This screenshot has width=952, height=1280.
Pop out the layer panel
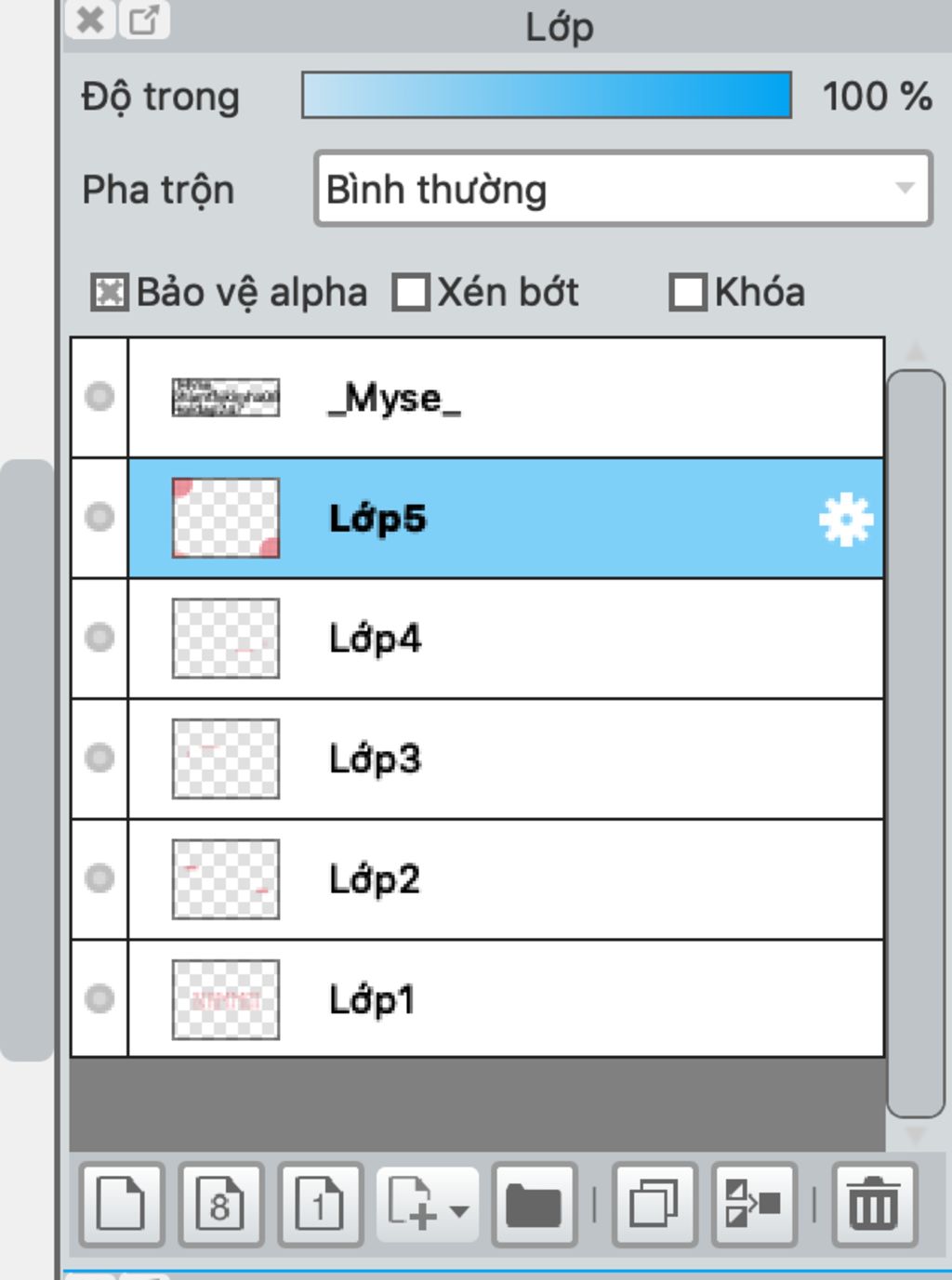click(144, 20)
